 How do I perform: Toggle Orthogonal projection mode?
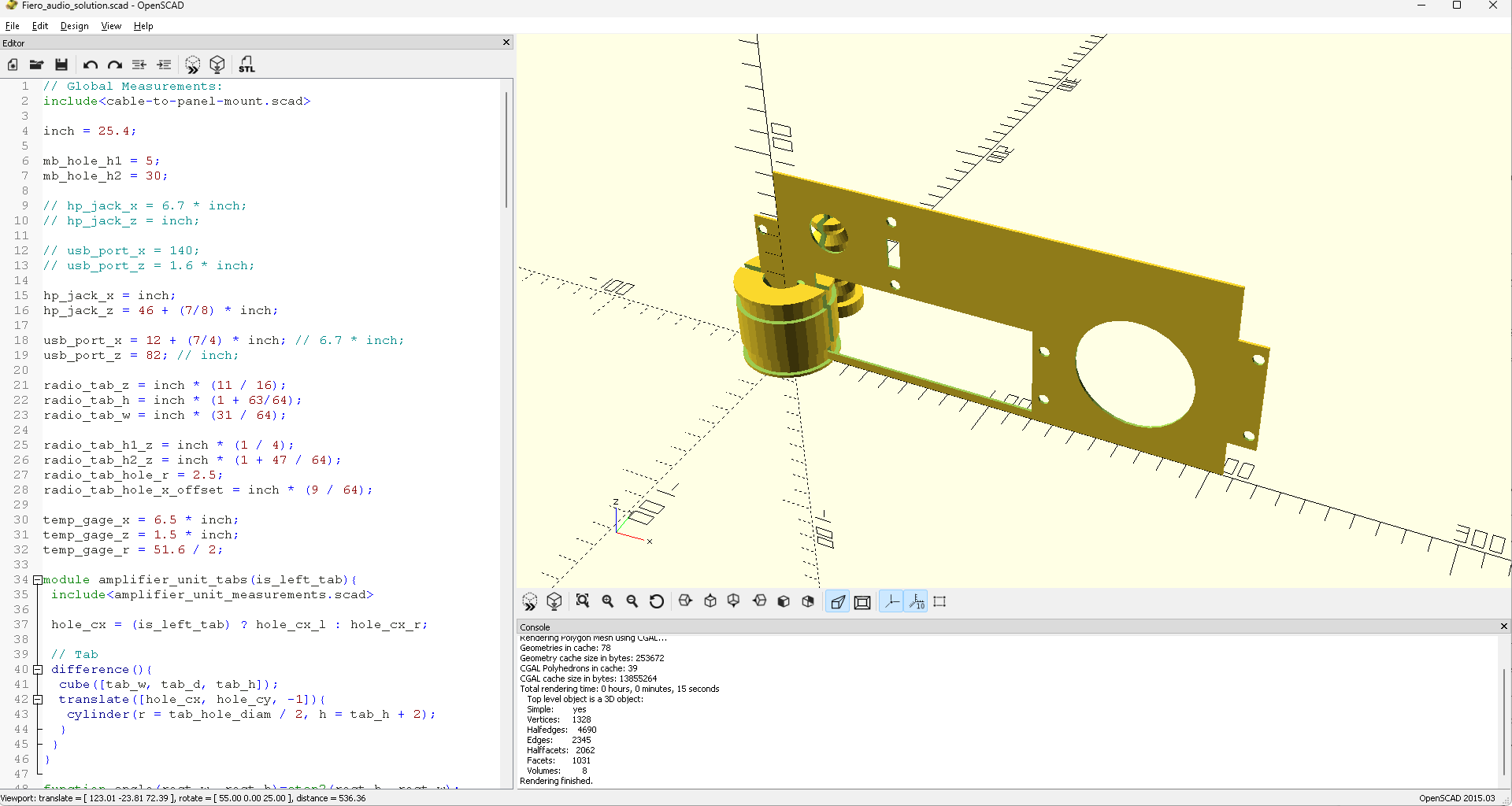pos(862,601)
